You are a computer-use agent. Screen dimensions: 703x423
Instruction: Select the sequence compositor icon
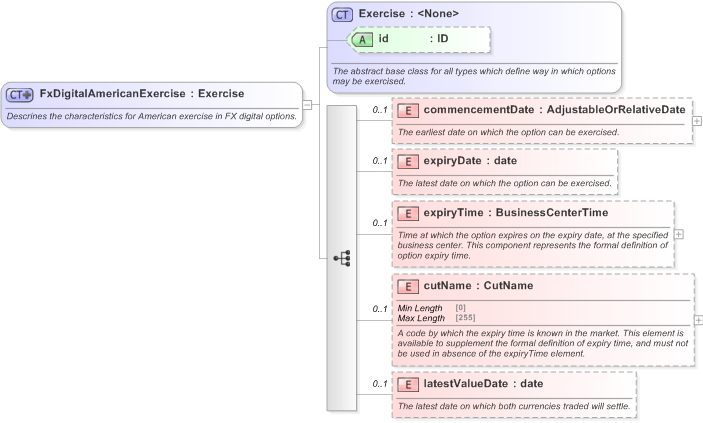coord(342,258)
